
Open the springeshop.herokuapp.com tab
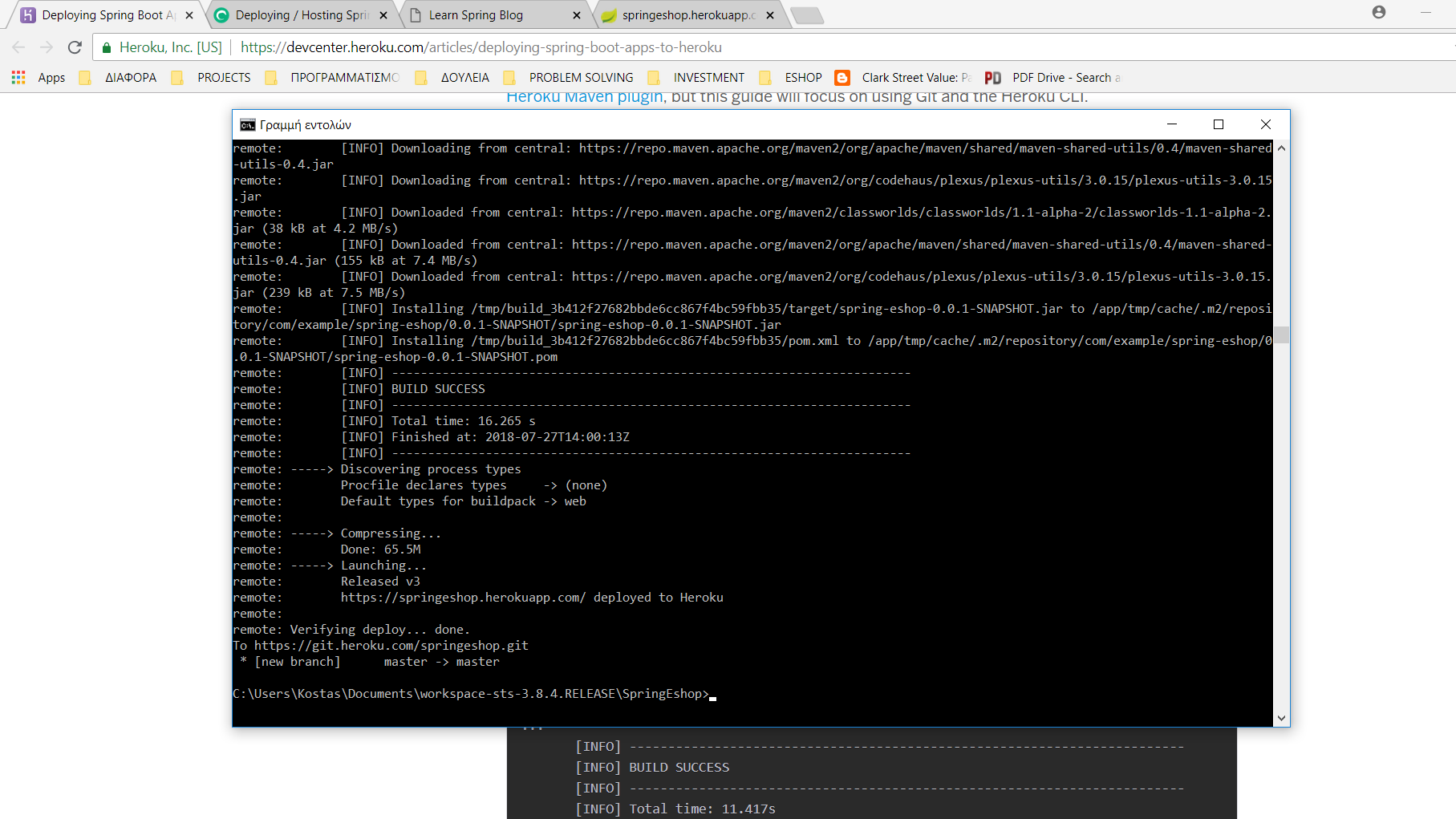pyautogui.click(x=688, y=15)
